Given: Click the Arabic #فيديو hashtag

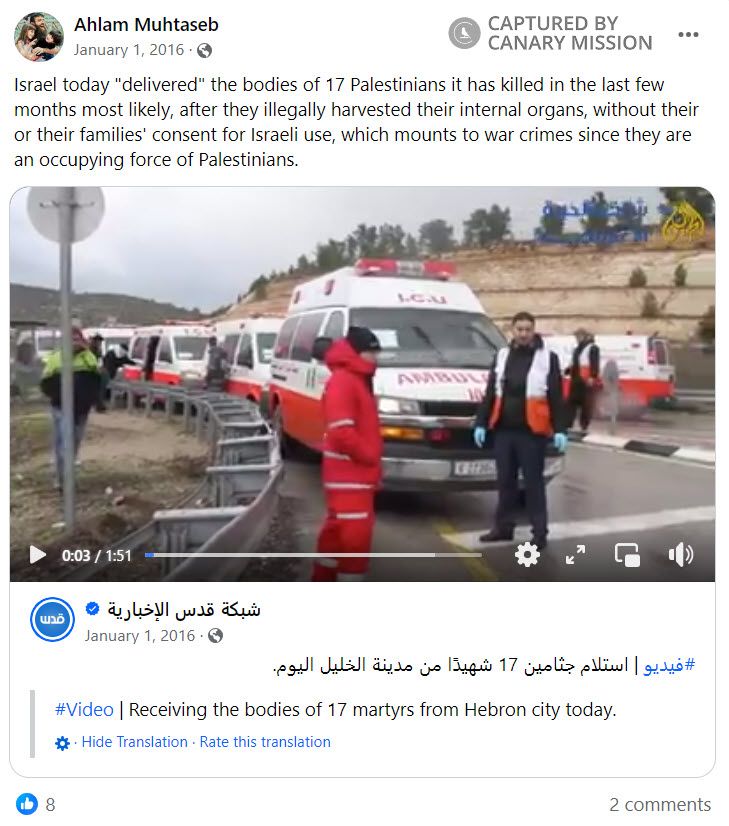Looking at the screenshot, I should (669, 665).
